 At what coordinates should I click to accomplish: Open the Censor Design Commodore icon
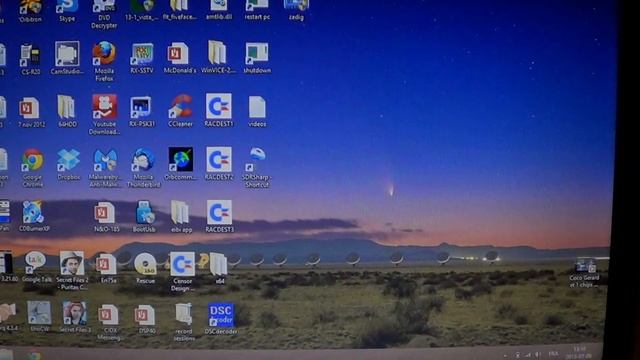point(182,271)
